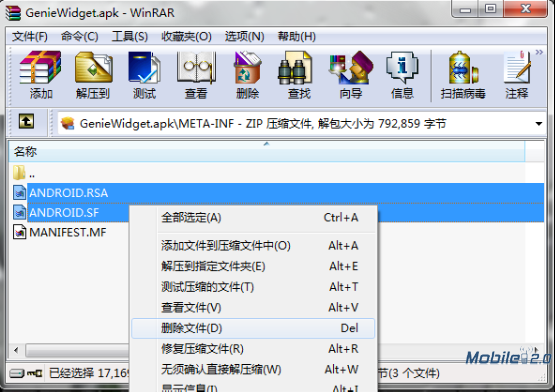Choose 全部选定(A) from context menu
This screenshot has width=555, height=392.
coord(253,217)
